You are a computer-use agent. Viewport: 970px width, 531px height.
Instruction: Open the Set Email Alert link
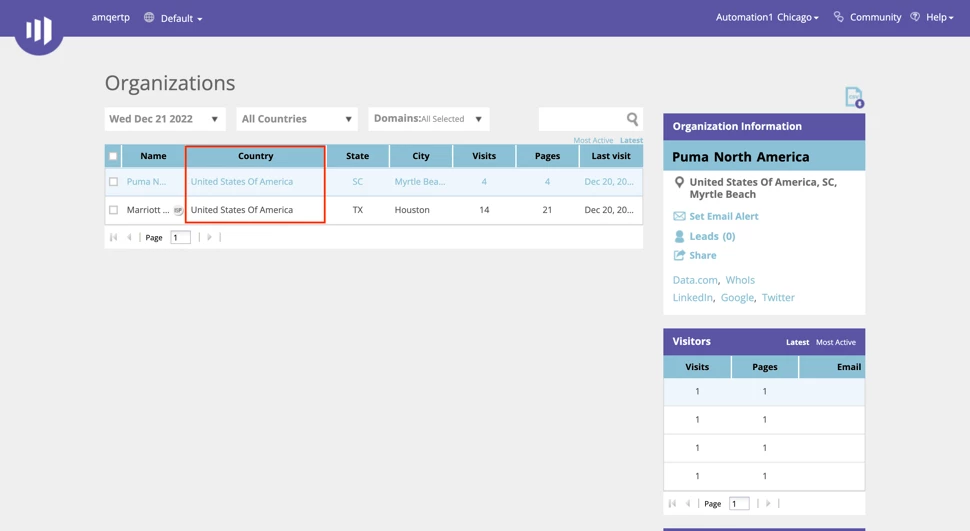(x=724, y=216)
